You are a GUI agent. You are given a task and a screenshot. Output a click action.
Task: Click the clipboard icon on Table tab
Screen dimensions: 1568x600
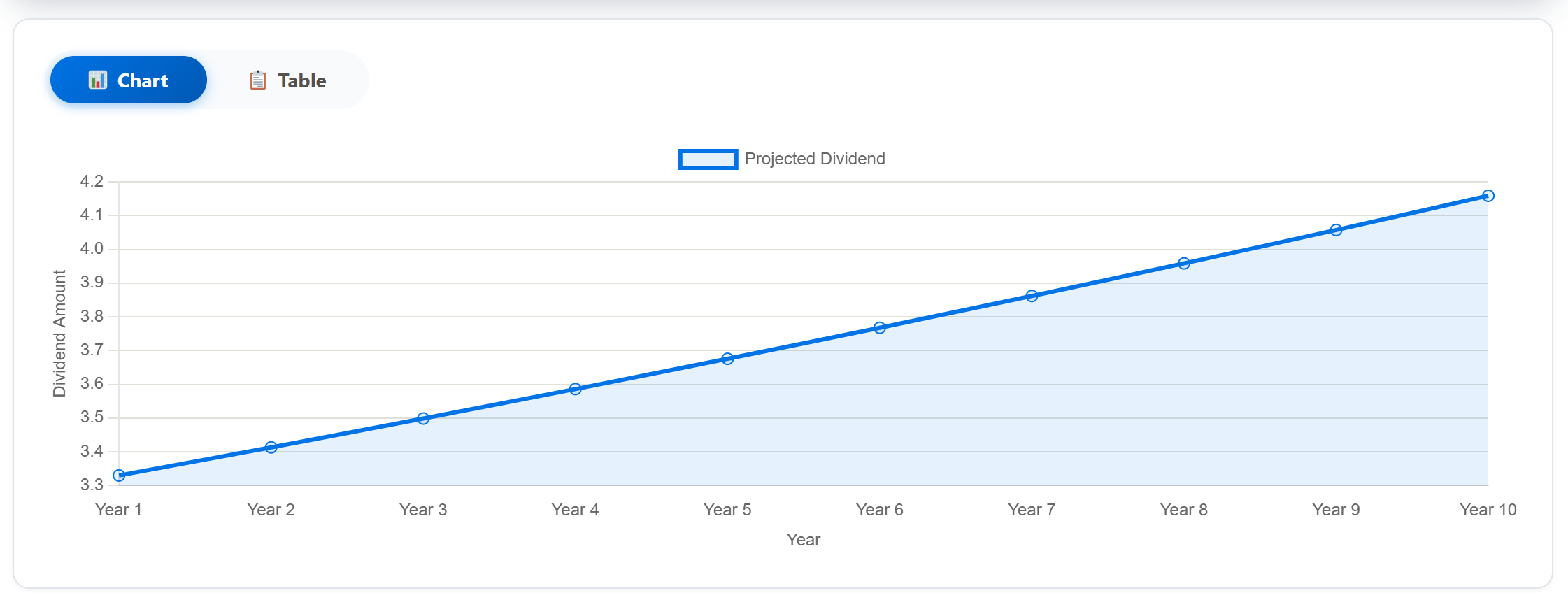[258, 80]
